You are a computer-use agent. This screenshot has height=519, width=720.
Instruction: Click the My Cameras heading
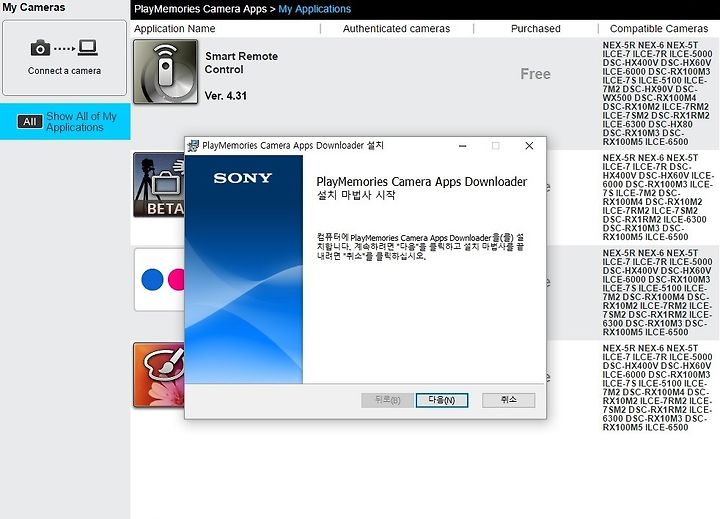click(x=34, y=7)
